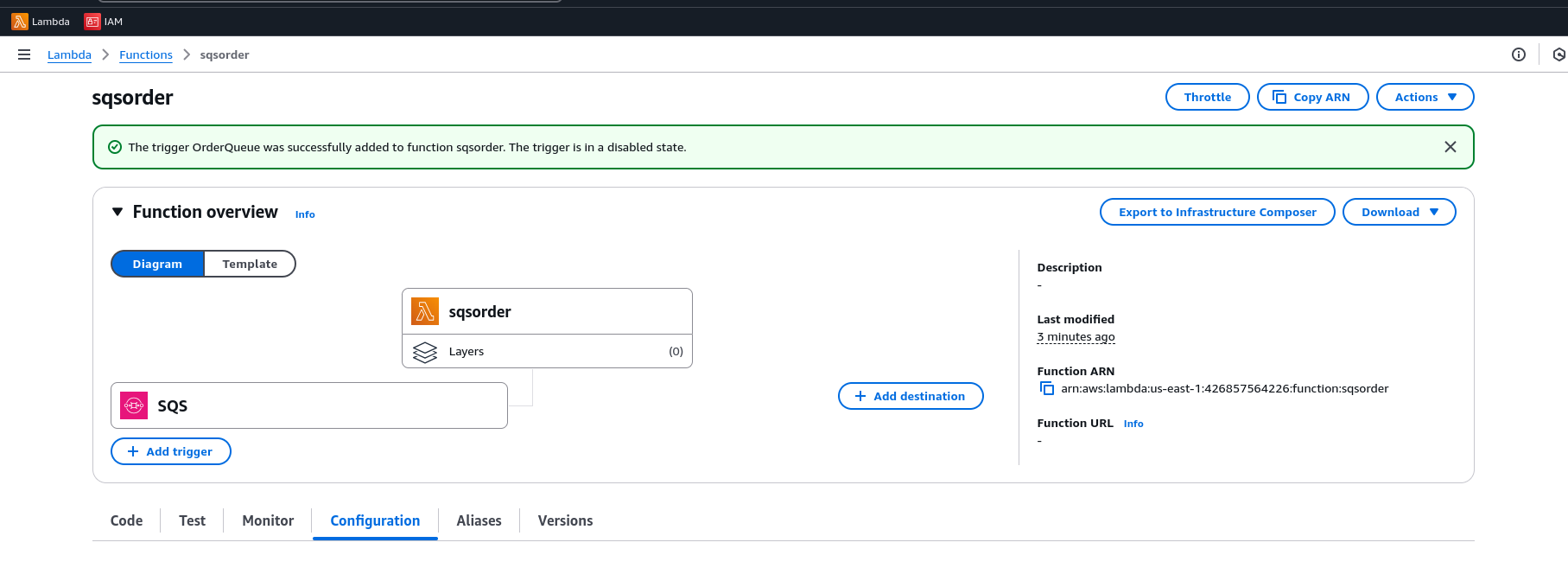Switch to Template view
The width and height of the screenshot is (1568, 568).
(x=250, y=264)
